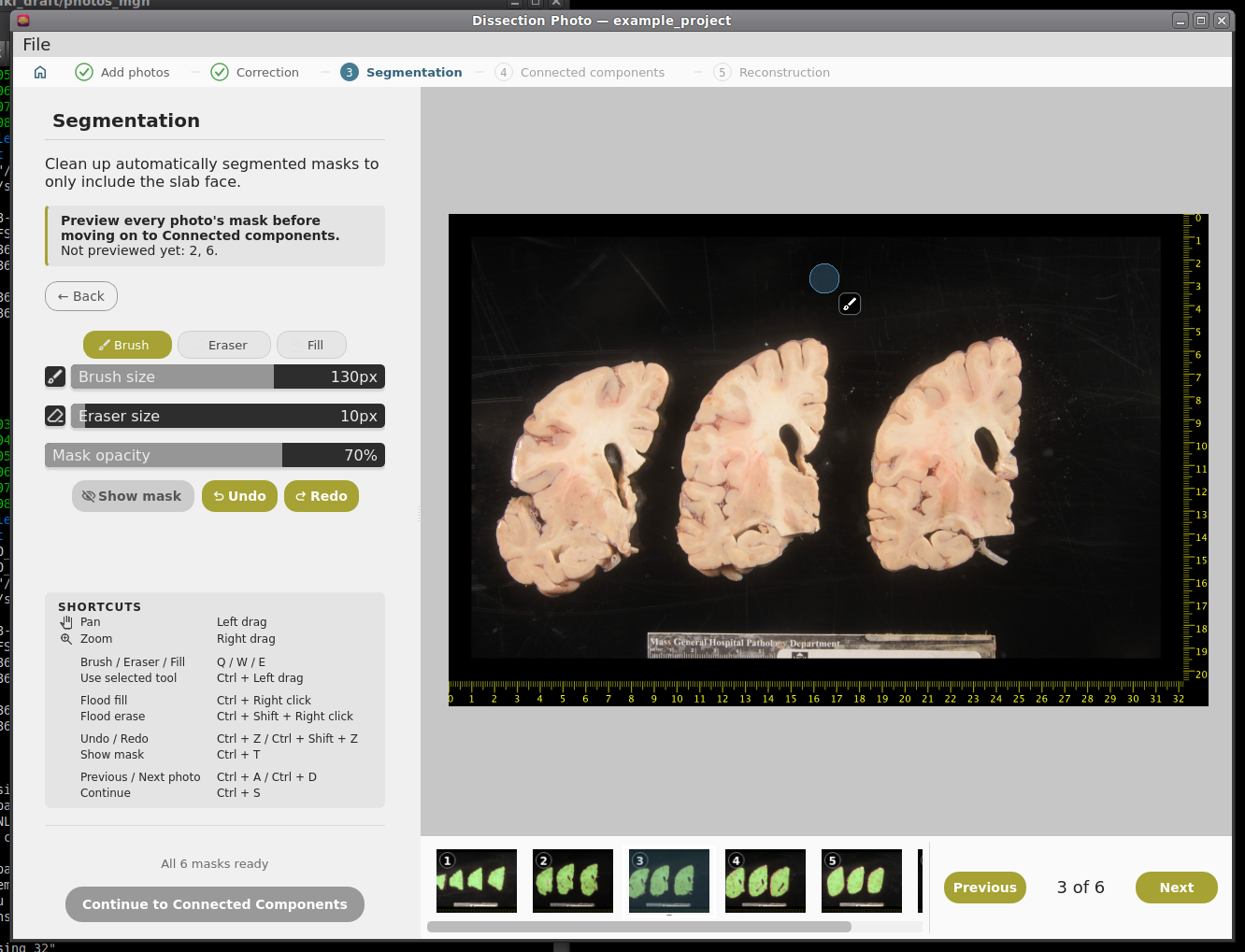This screenshot has height=952, width=1245.
Task: Adjust the Brush size slider
Action: point(228,377)
